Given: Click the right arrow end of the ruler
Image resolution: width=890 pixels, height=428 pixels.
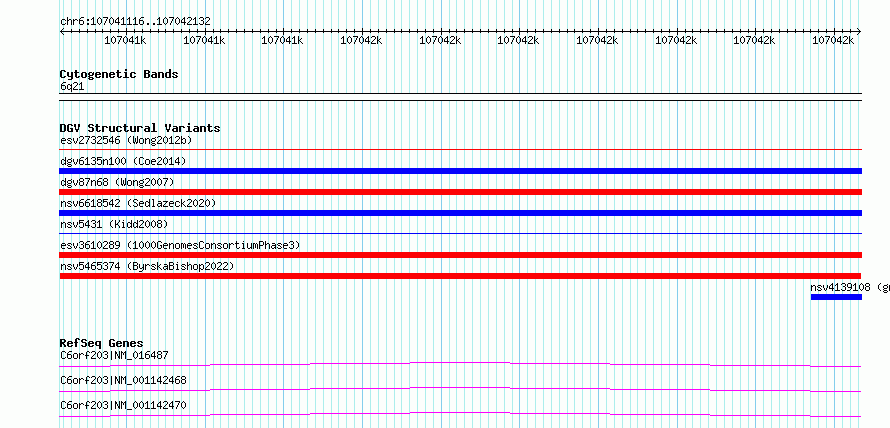Looking at the screenshot, I should [x=859, y=31].
